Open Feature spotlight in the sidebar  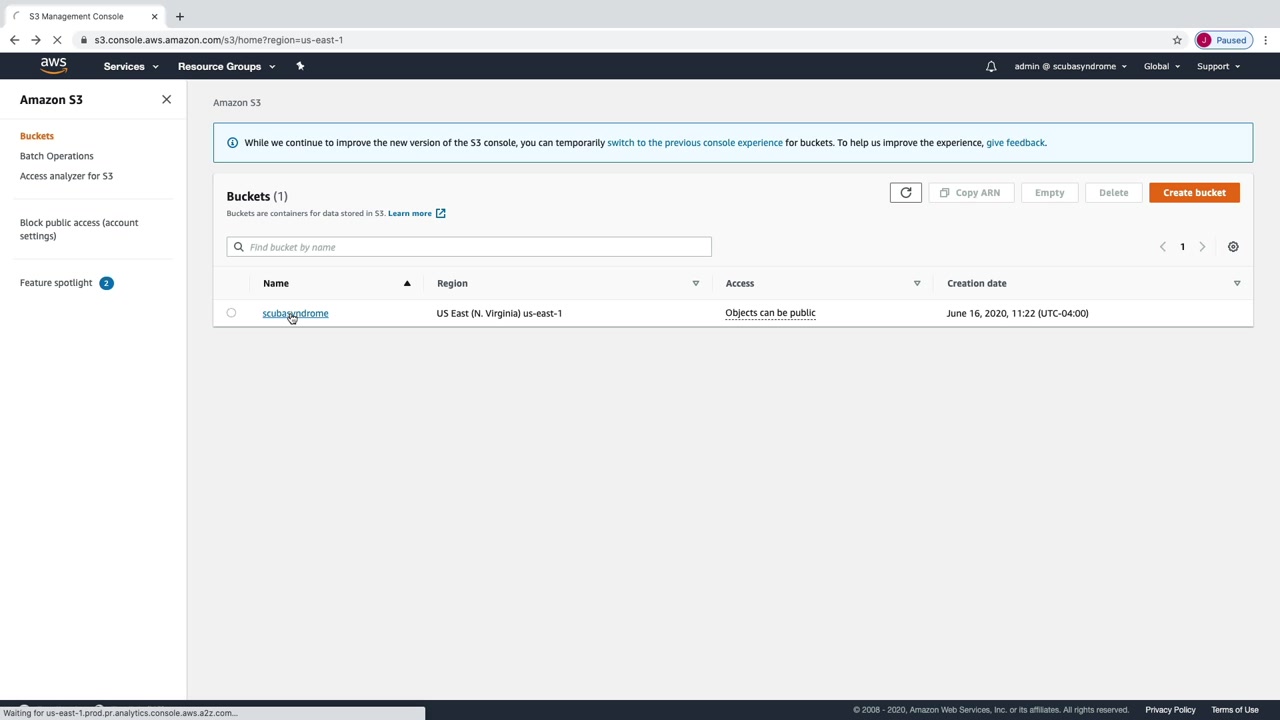[56, 283]
